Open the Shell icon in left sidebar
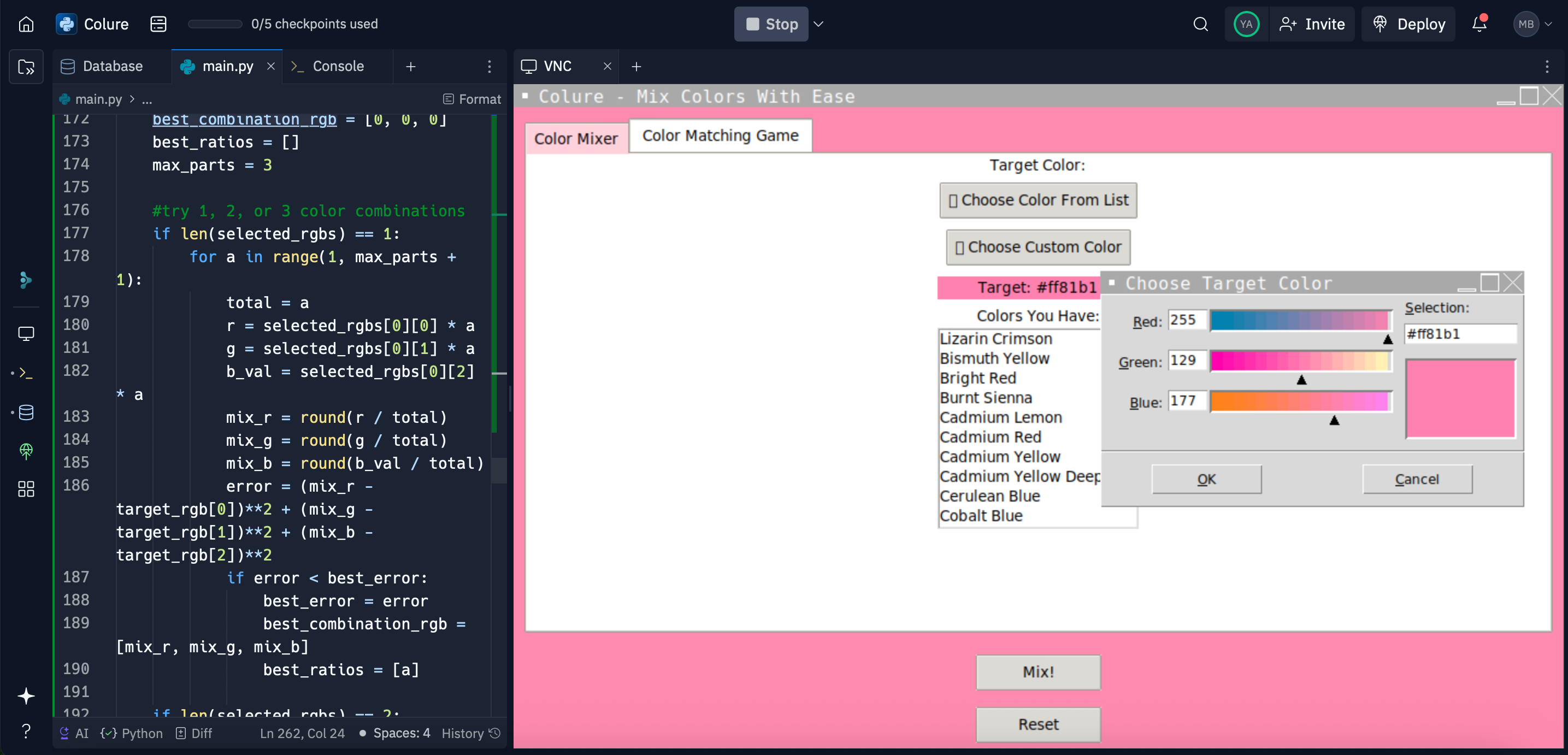The image size is (1568, 755). point(26,373)
